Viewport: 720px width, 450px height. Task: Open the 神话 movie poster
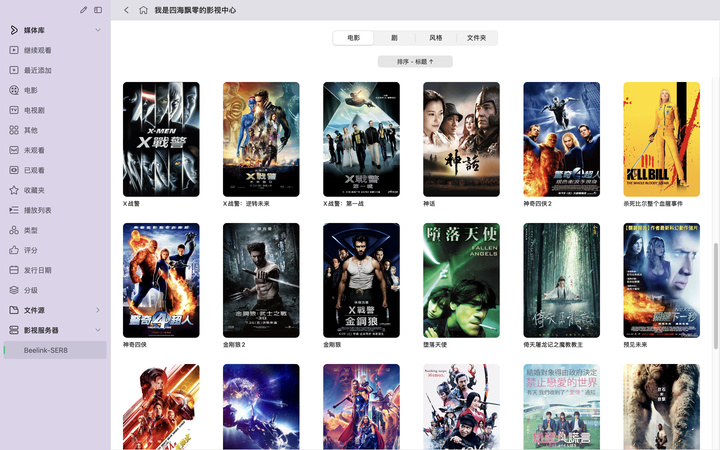coord(461,139)
